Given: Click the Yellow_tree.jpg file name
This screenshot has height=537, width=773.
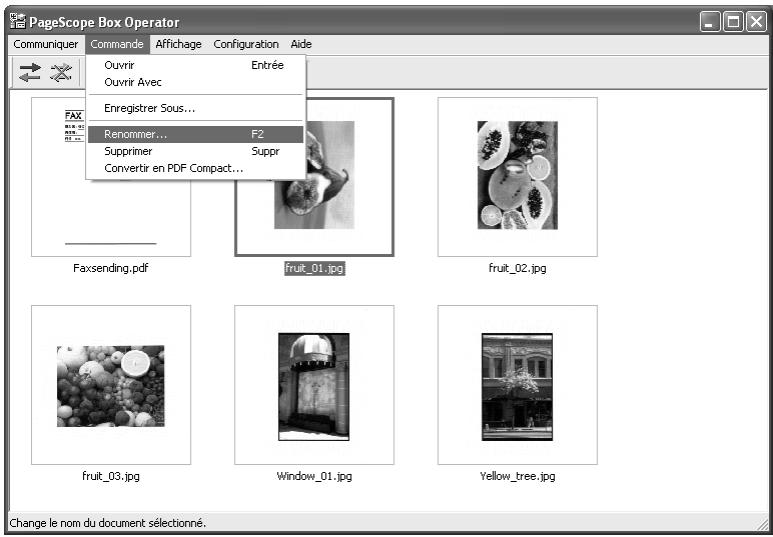Looking at the screenshot, I should (518, 476).
